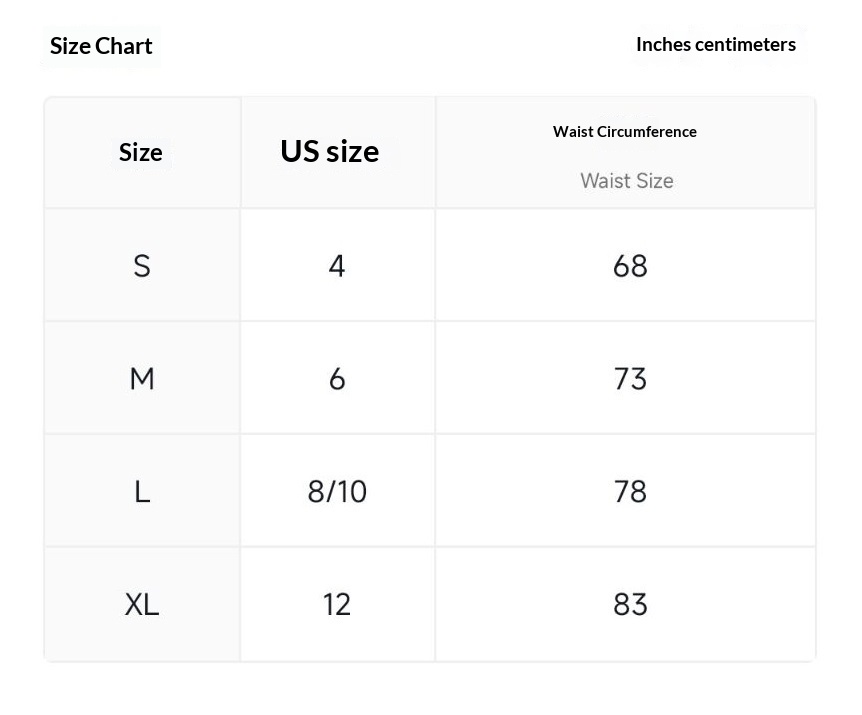The width and height of the screenshot is (862, 715).
Task: Click waist measurement 78
Action: [x=630, y=491]
